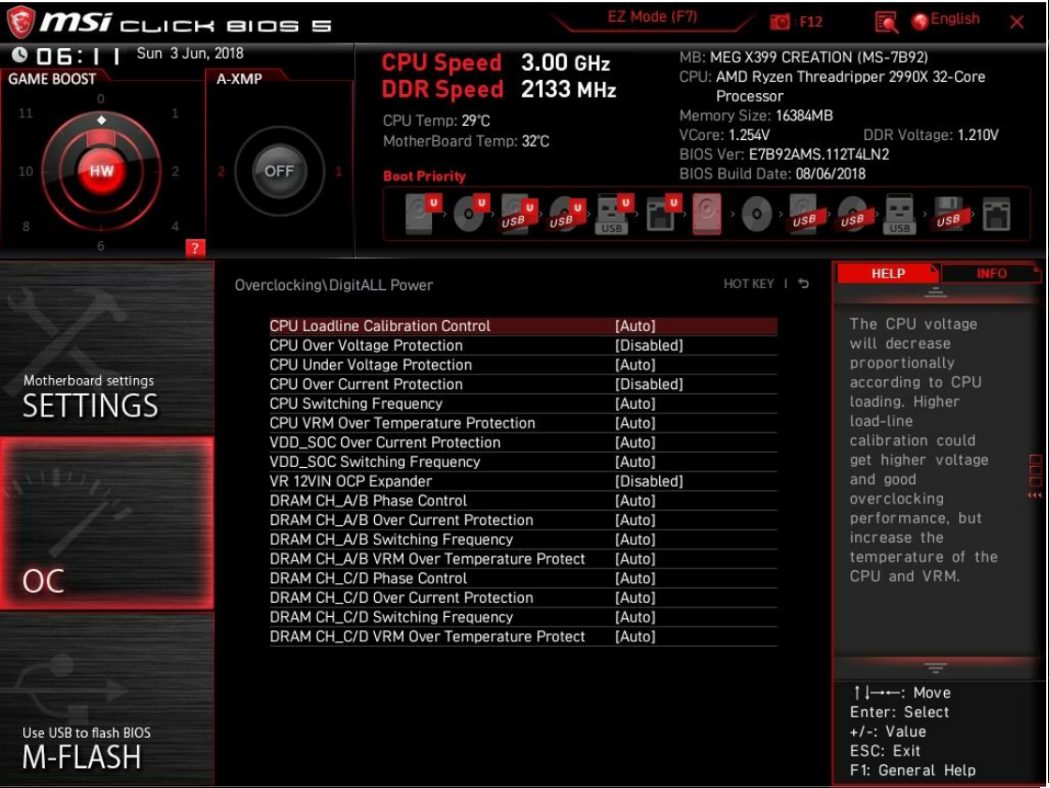Click the Overclocking\DigitALL Power breadcrumb
Image resolution: width=1050 pixels, height=788 pixels.
[333, 285]
